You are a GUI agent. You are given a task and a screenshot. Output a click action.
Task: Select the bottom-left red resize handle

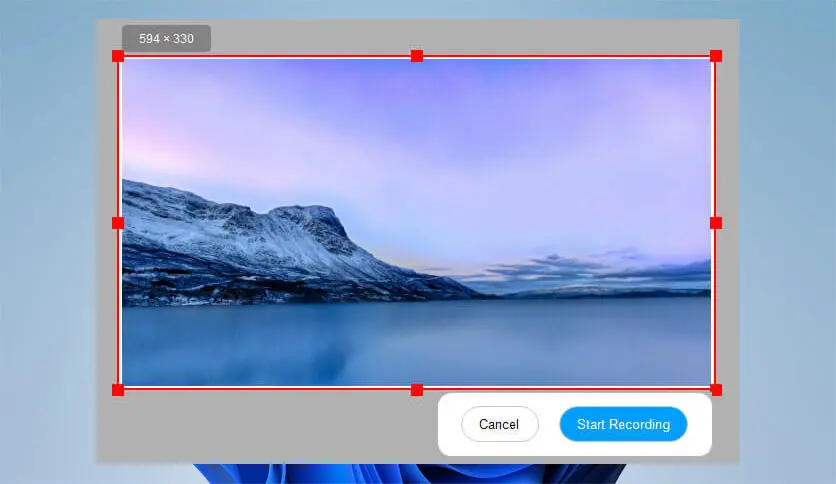point(118,390)
